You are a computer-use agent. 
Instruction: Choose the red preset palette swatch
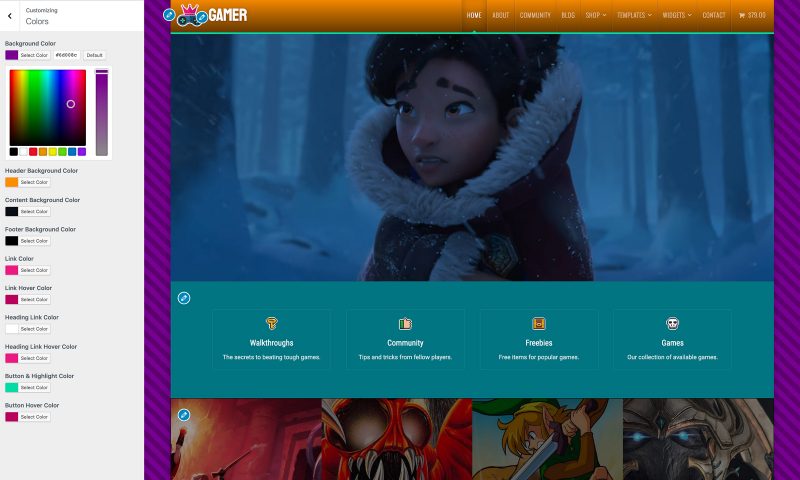coord(33,151)
